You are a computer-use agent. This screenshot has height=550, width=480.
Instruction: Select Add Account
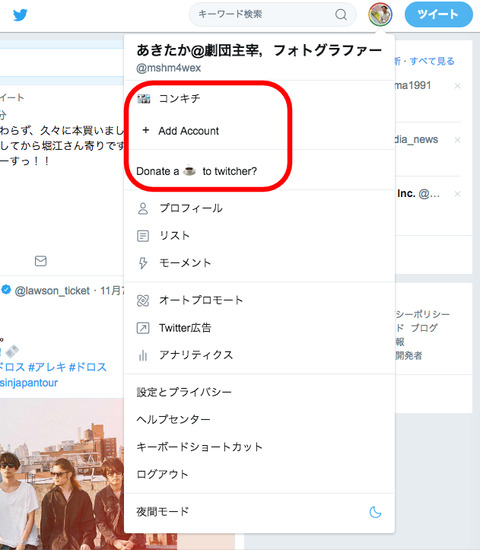pos(188,131)
